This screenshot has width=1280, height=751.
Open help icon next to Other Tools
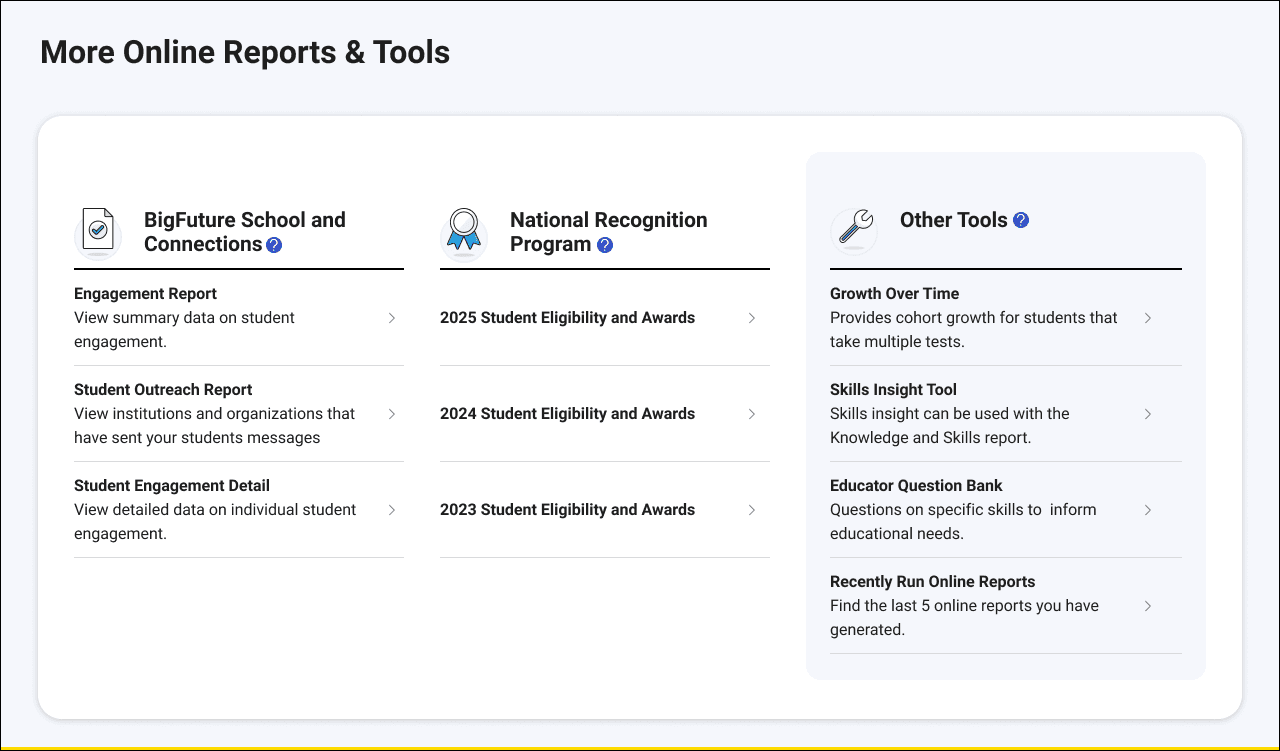click(x=1021, y=220)
